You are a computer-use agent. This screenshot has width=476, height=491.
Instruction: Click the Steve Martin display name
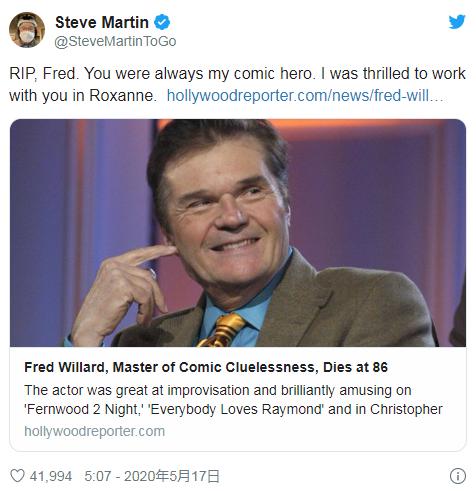click(102, 22)
